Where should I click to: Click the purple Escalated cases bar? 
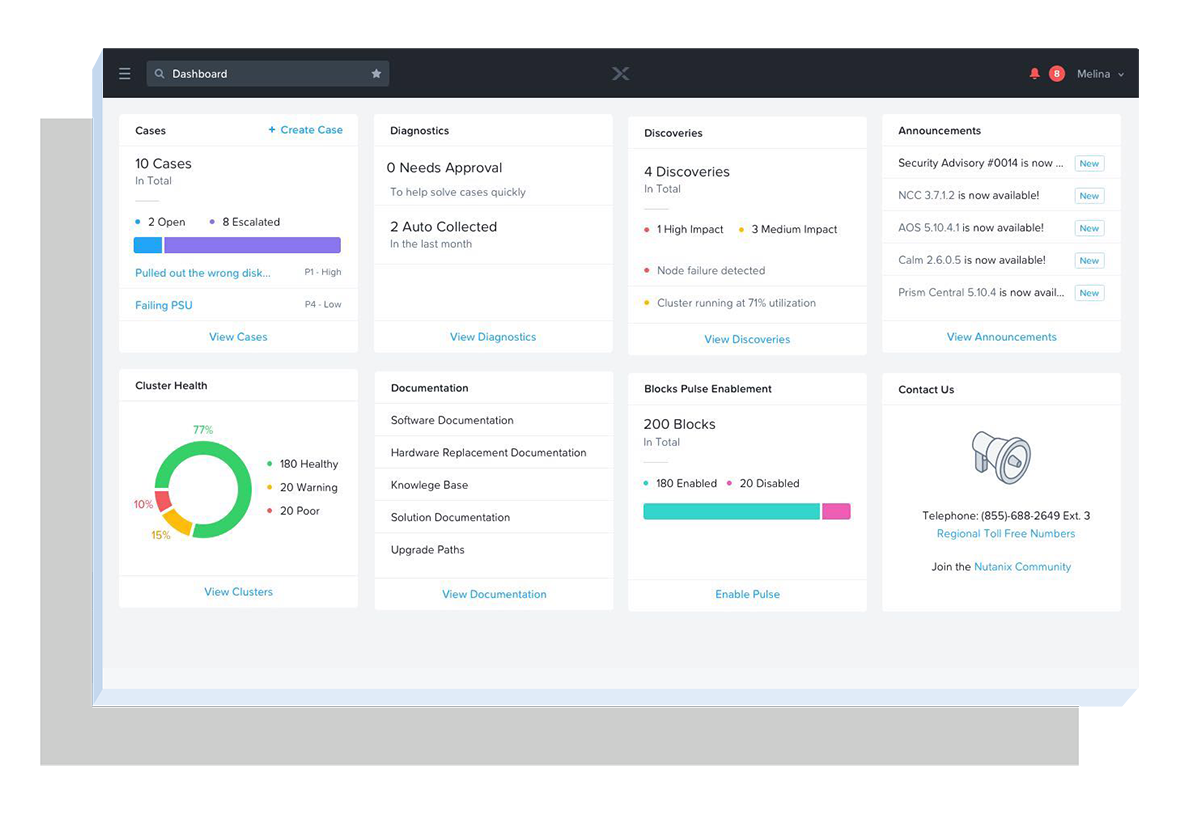[x=252, y=245]
